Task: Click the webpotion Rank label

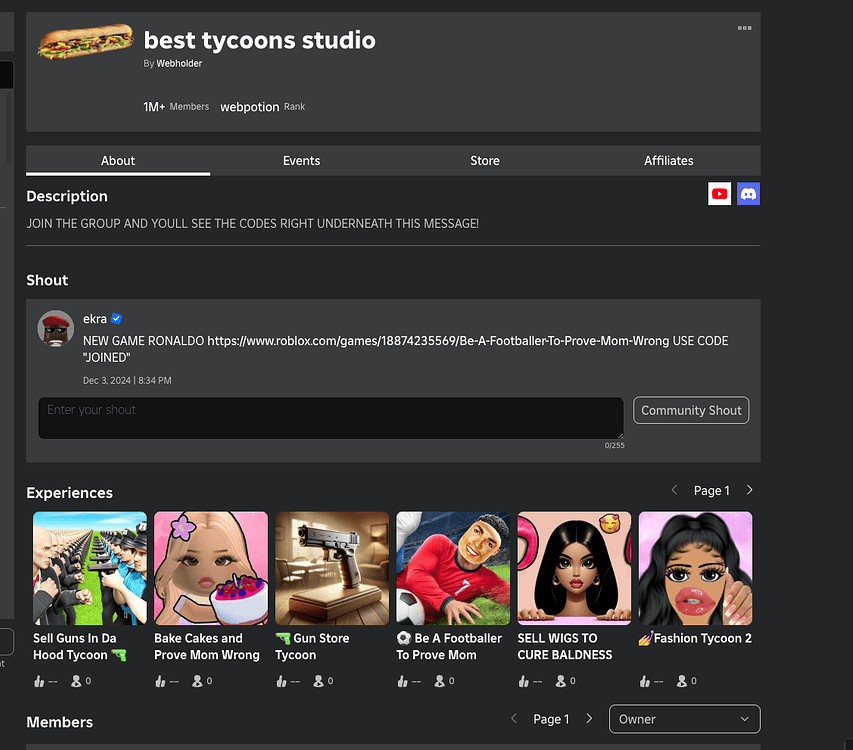Action: click(x=262, y=107)
